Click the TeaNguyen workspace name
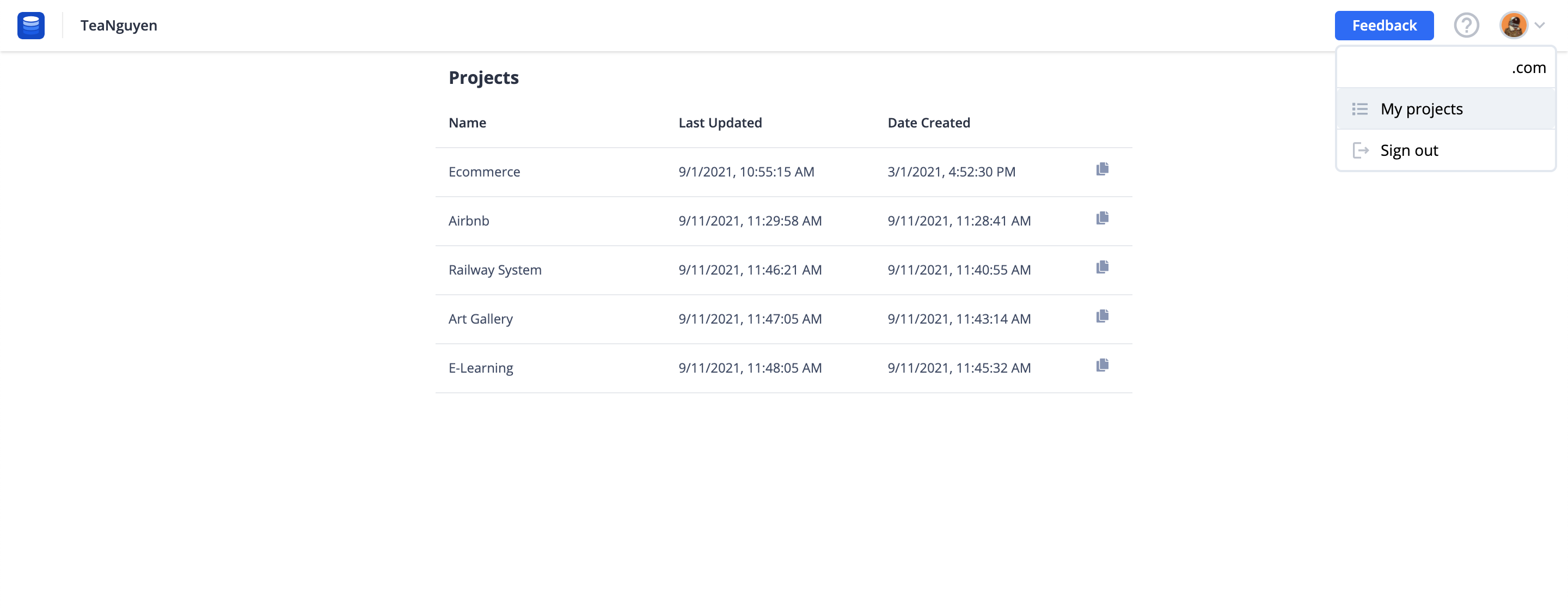Screen dimensions: 1568x608 click(119, 26)
